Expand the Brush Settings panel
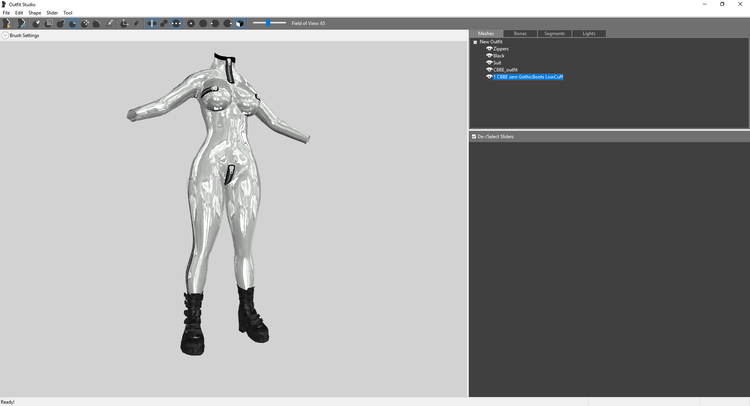 coord(5,35)
